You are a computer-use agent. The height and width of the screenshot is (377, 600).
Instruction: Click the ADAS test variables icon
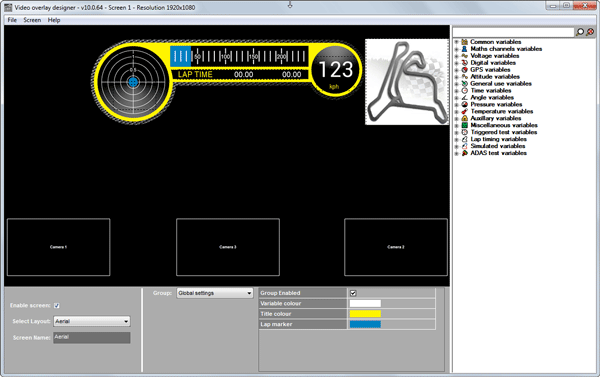pyautogui.click(x=465, y=153)
